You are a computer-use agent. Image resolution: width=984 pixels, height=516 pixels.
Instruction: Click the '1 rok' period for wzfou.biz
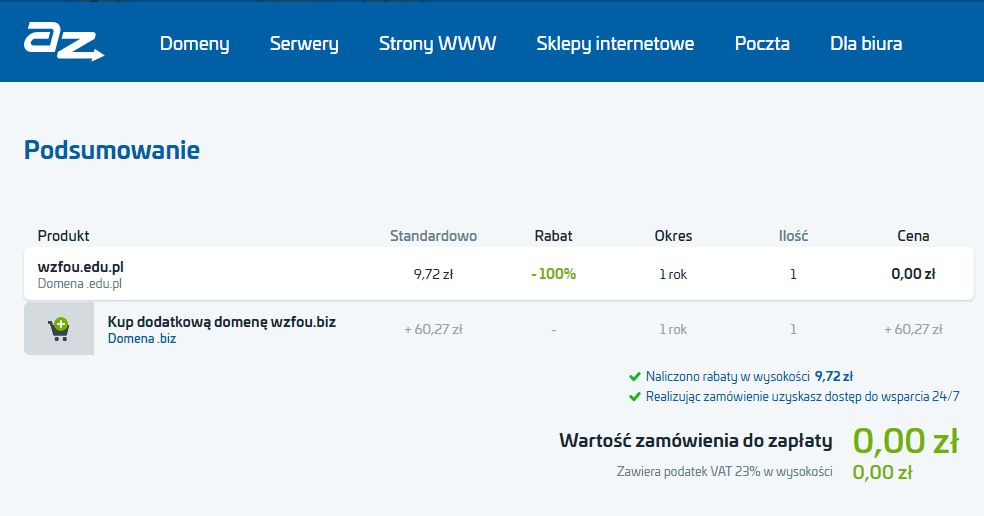(x=673, y=330)
